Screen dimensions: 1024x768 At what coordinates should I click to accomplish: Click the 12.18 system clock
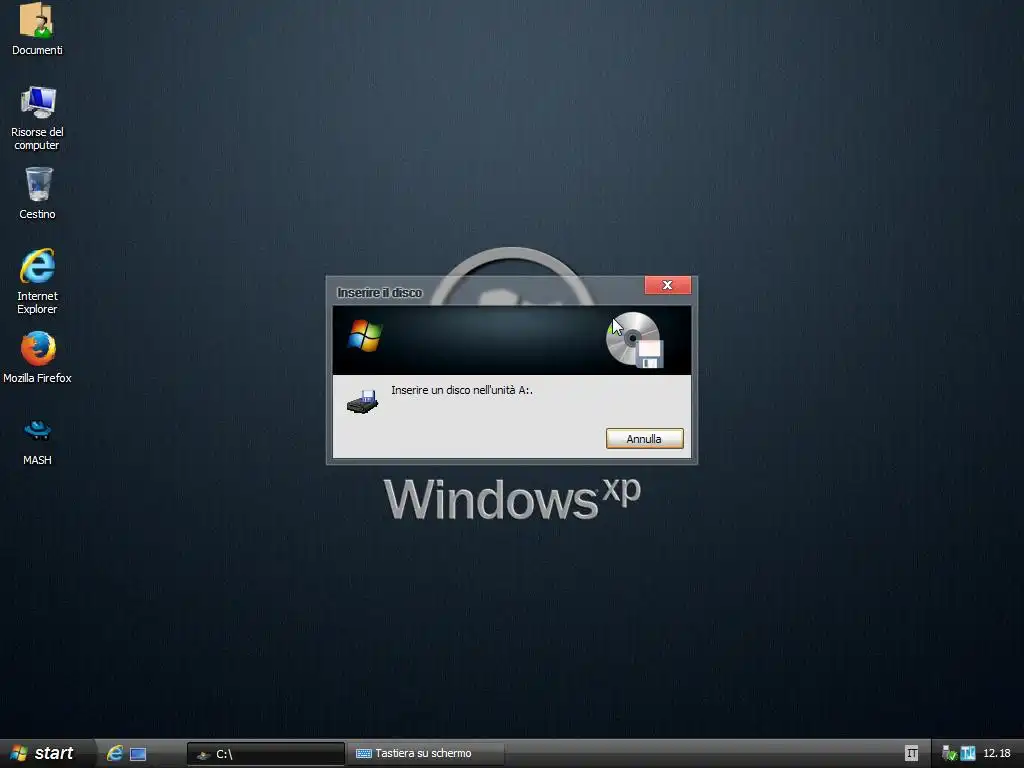(997, 754)
